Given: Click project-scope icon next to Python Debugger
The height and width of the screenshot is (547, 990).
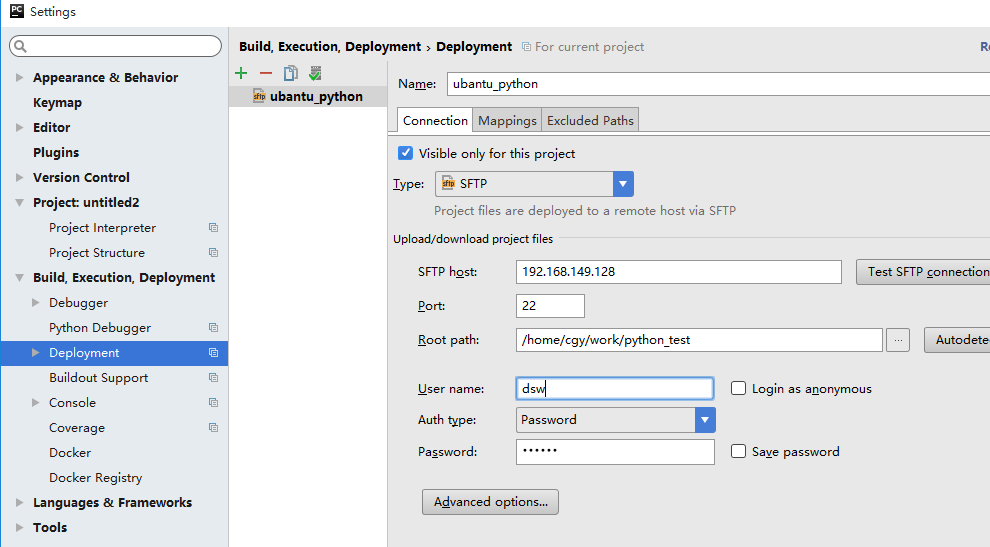Looking at the screenshot, I should point(213,328).
